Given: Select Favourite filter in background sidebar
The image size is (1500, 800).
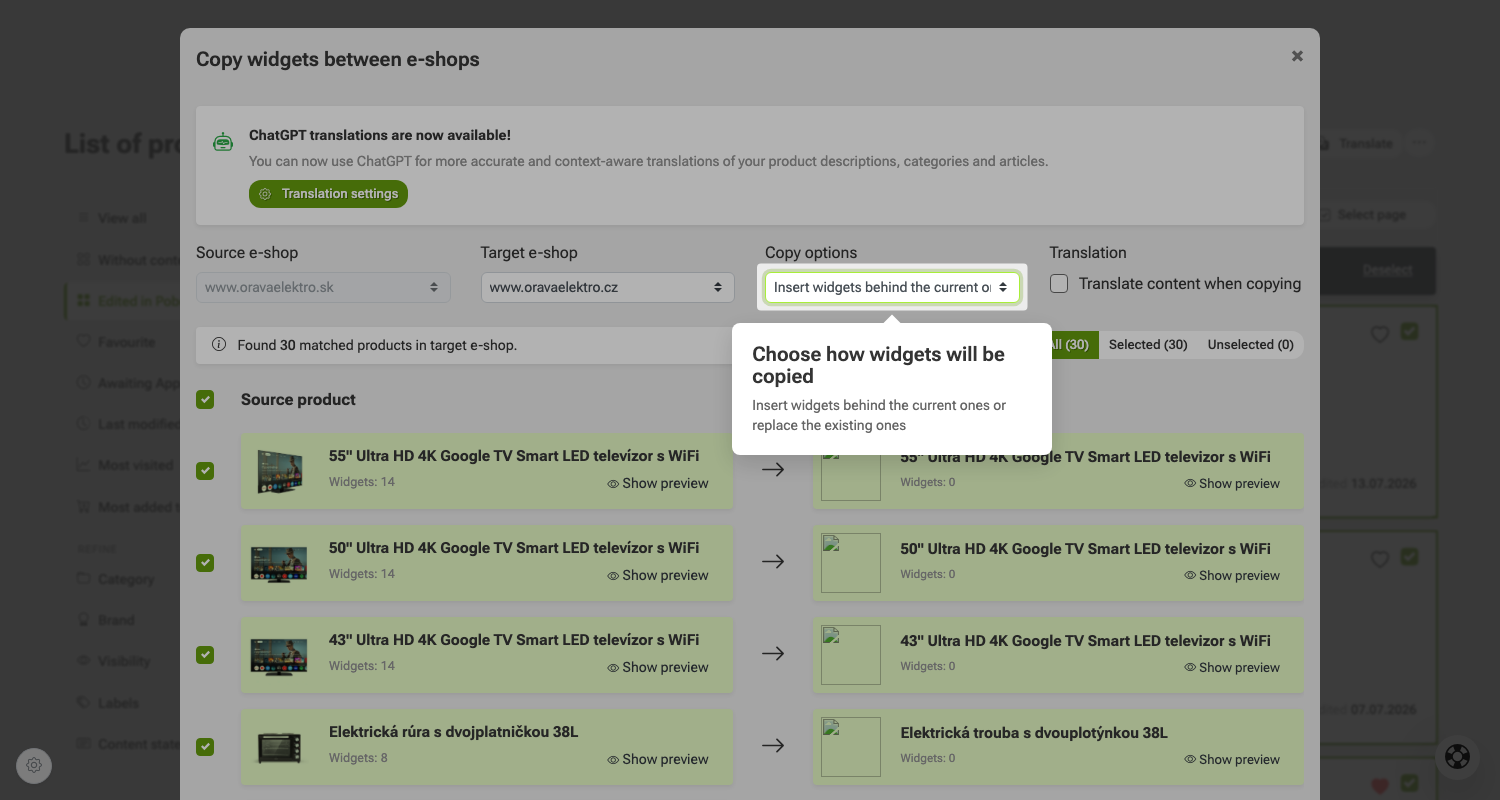Looking at the screenshot, I should click(126, 342).
